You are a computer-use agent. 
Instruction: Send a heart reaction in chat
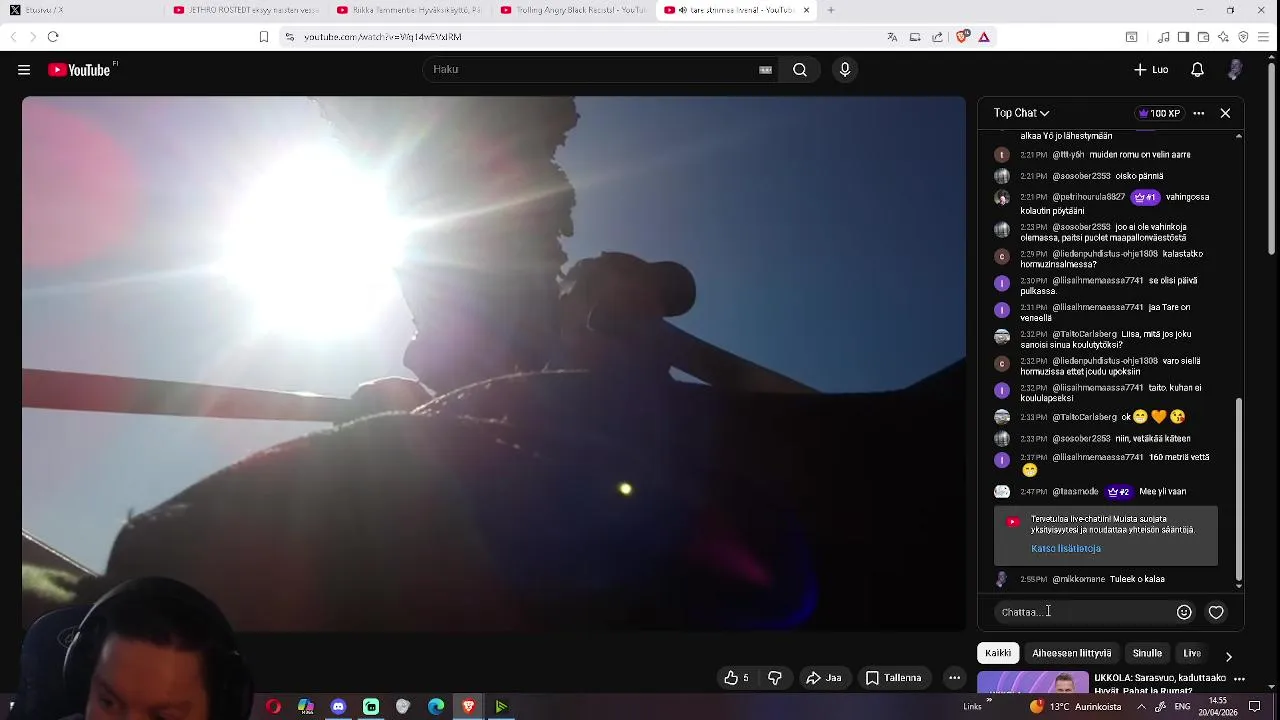[1216, 612]
